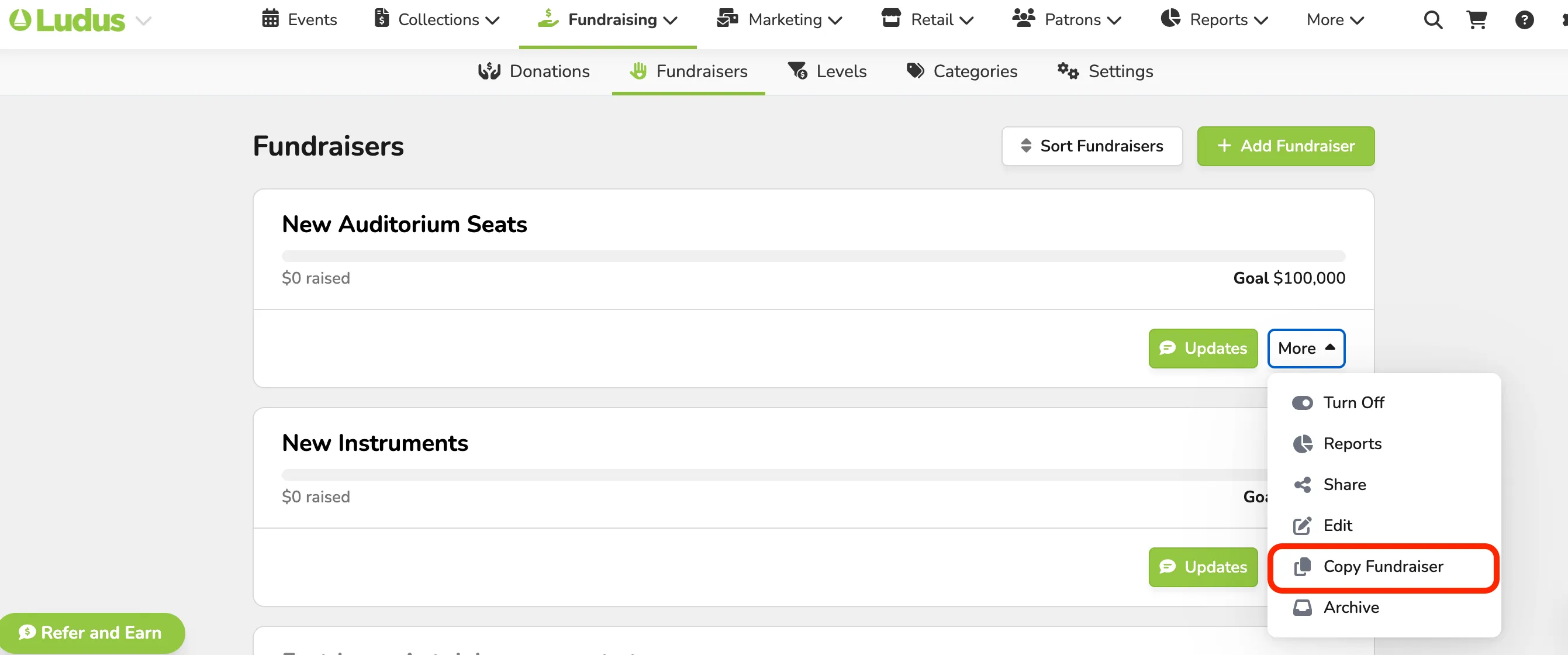
Task: Click the Levels filter-dollar icon
Action: click(x=798, y=71)
